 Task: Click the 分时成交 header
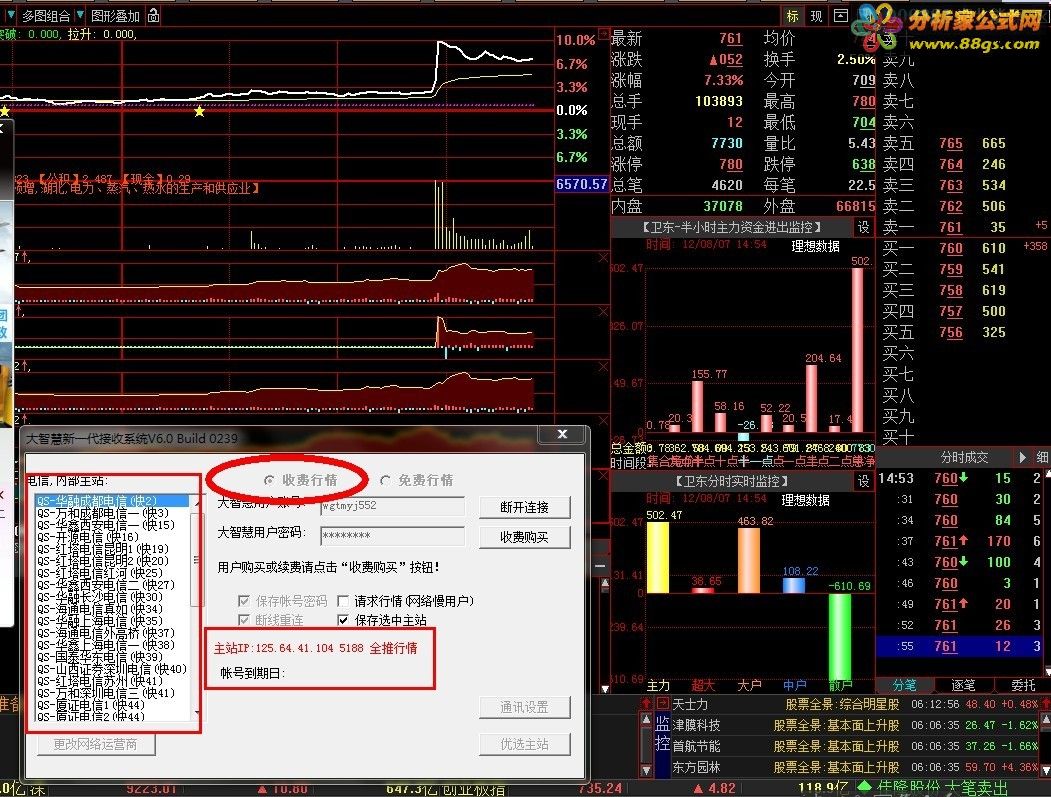coord(964,457)
